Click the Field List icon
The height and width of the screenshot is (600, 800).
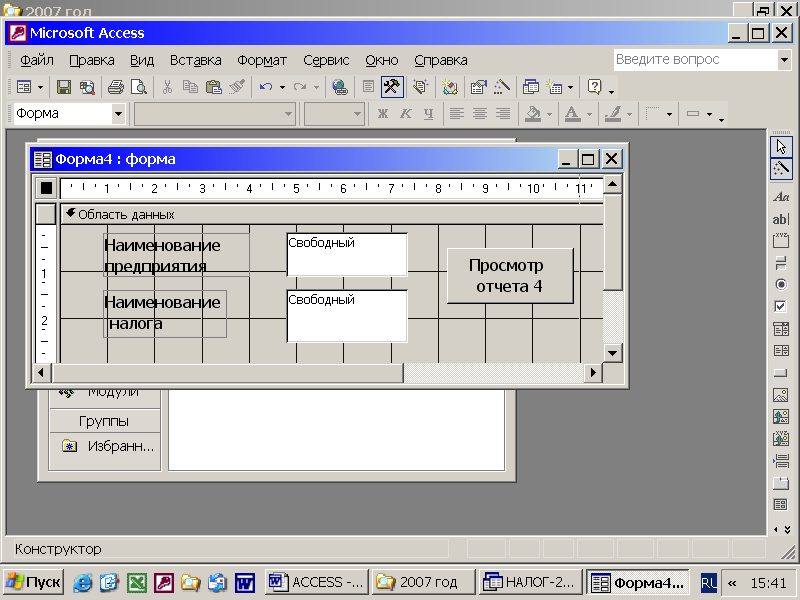tap(368, 87)
